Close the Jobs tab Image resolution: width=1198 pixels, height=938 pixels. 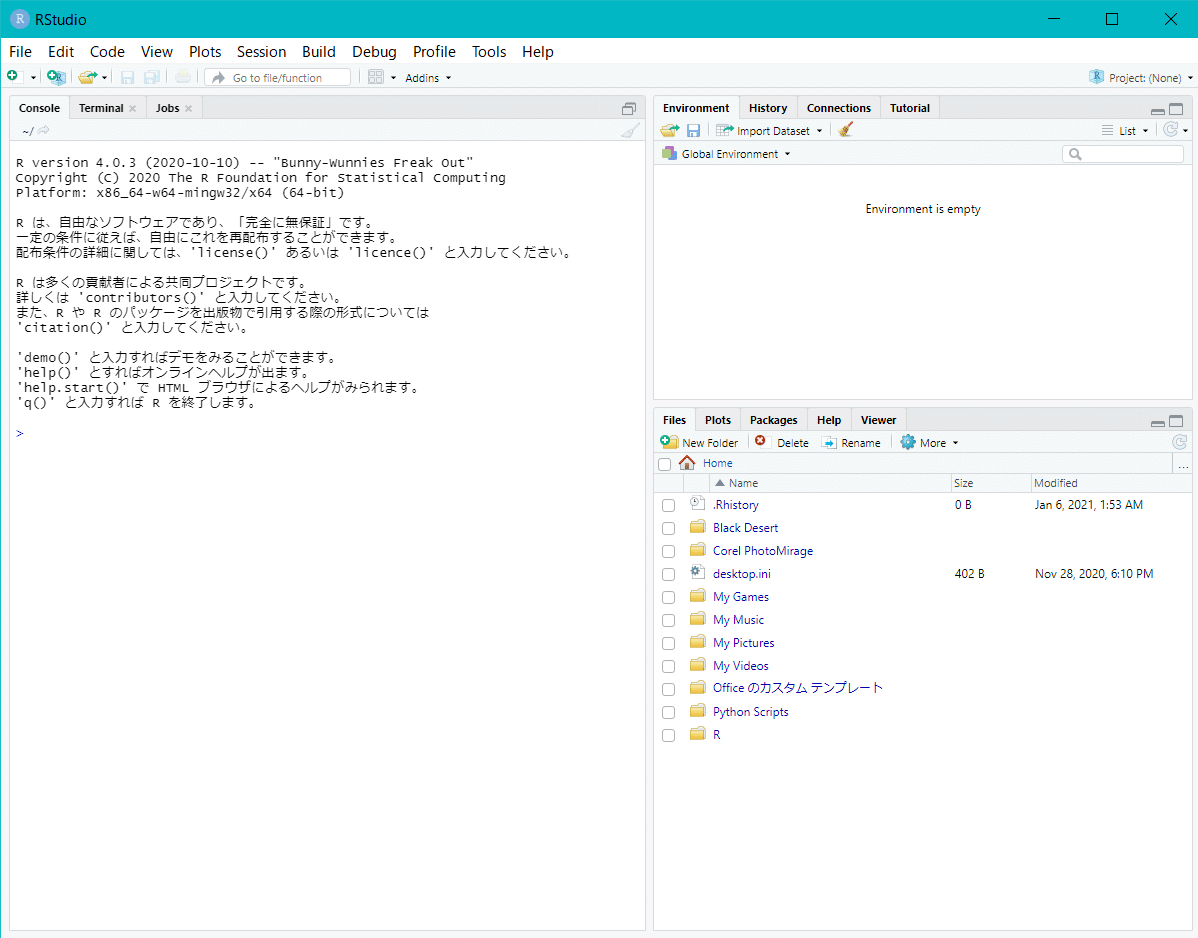point(189,108)
